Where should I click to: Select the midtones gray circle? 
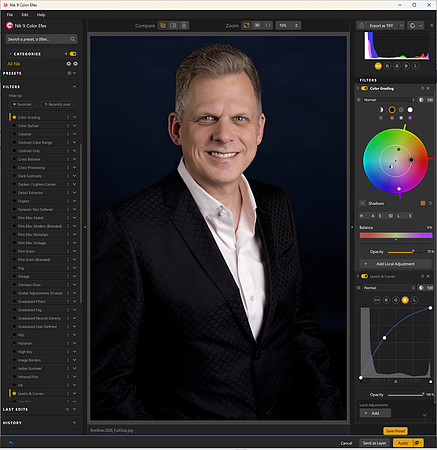pos(401,110)
